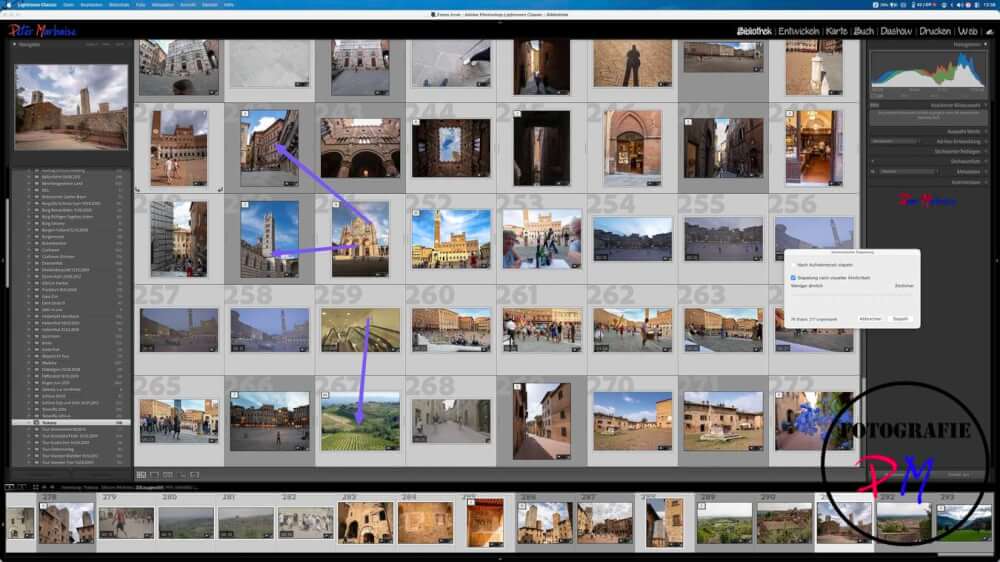Uncheck 'Stapelung nach visueller Ähnlichkeit' checkbox
Screen dimensions: 1000x562
point(794,277)
